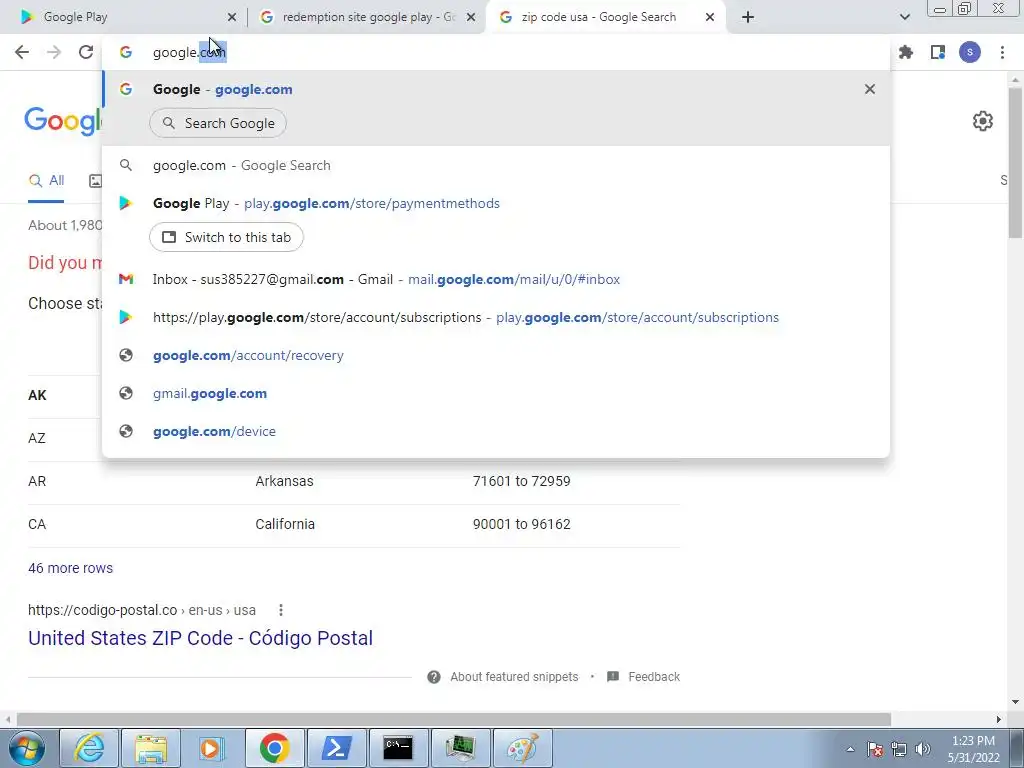The width and height of the screenshot is (1024, 768).
Task: Click the volume speaker tray icon
Action: click(923, 749)
